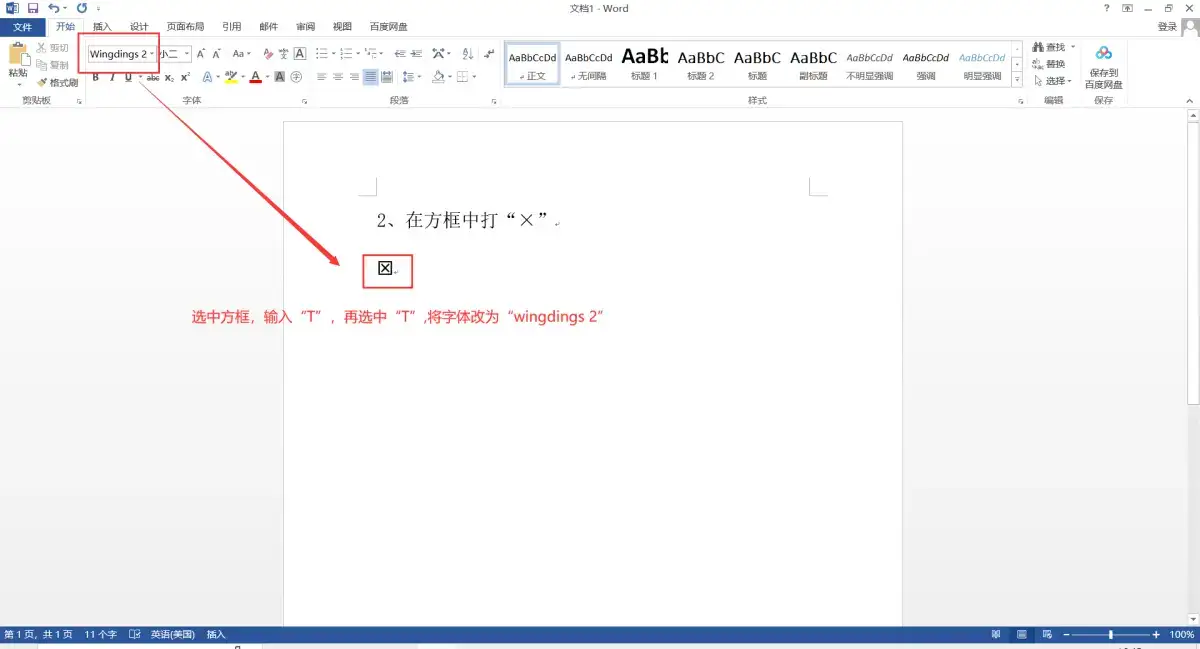Apply center alignment to the paragraph

pos(337,77)
